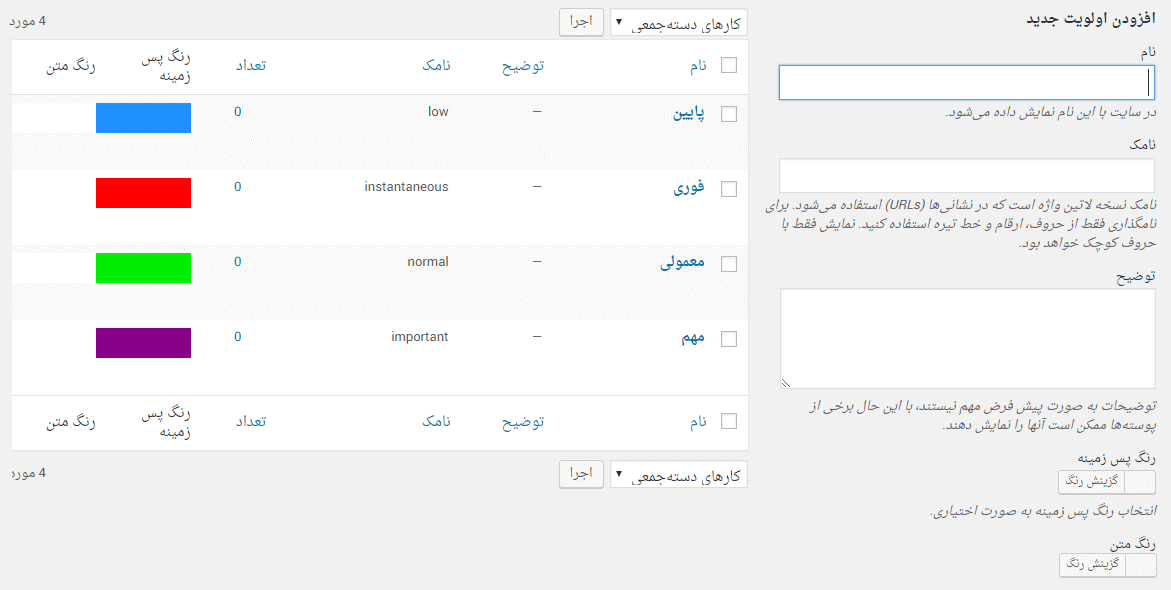Click the blue background swatch of پایین

point(143,118)
